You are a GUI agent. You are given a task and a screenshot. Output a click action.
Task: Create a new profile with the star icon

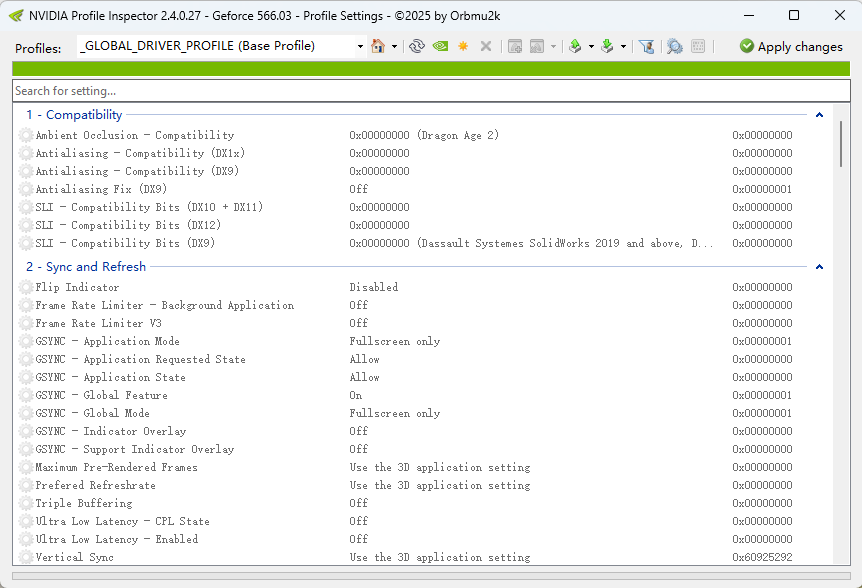pyautogui.click(x=464, y=46)
